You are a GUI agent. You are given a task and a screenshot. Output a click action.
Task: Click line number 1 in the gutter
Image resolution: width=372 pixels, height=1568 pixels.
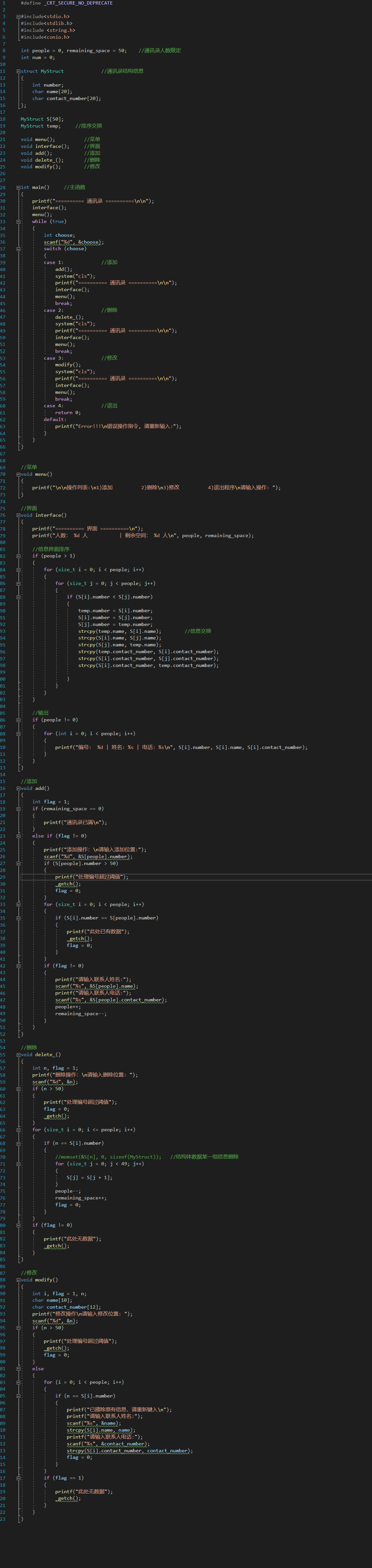(3, 3)
